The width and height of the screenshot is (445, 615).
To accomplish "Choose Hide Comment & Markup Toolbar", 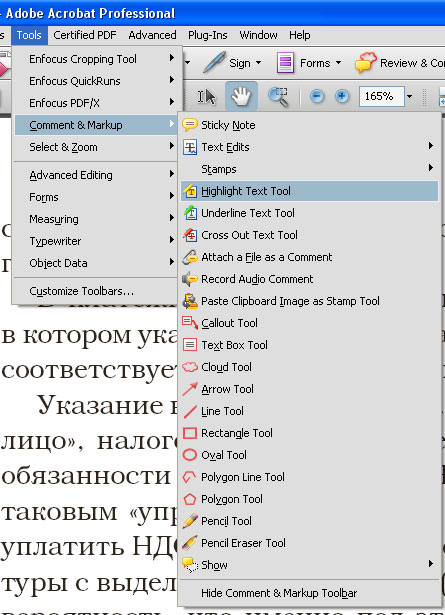I will click(309, 593).
